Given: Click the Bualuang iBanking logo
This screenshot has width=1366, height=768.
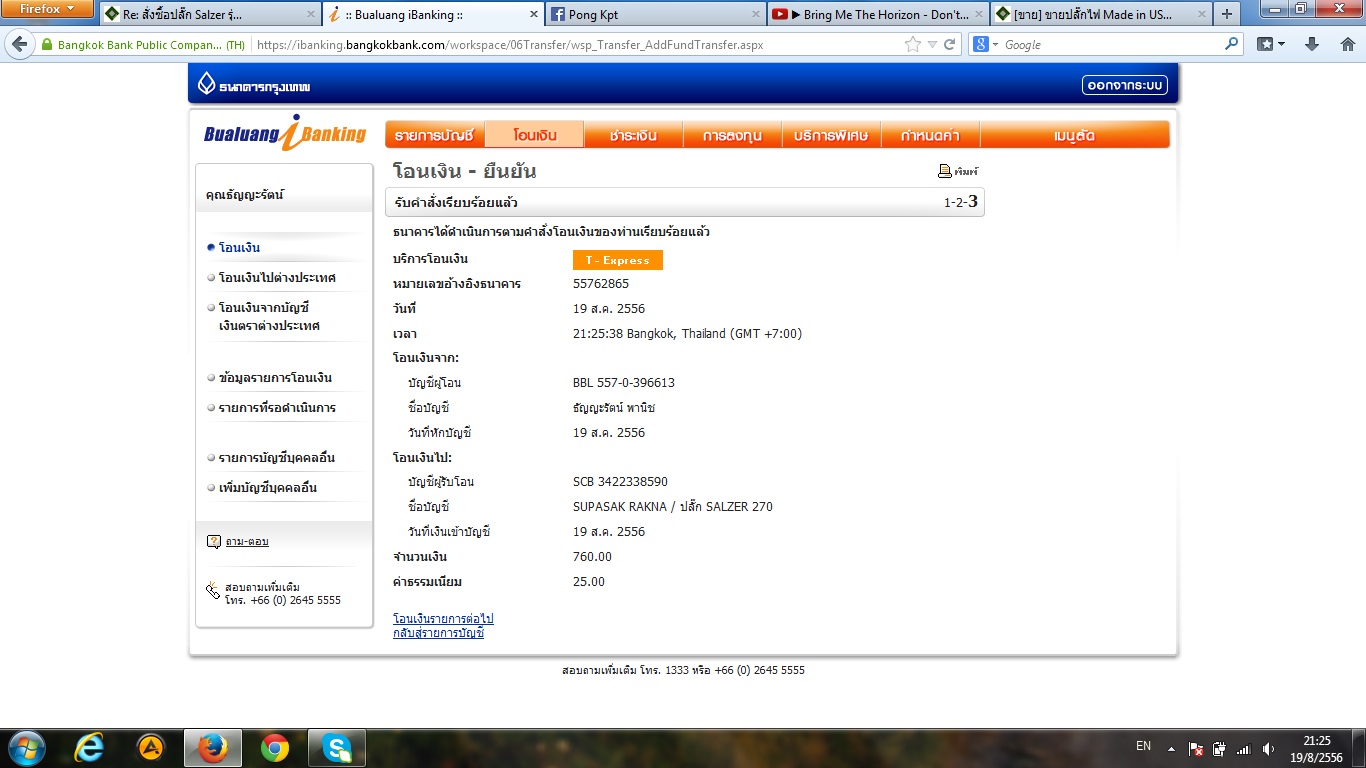Looking at the screenshot, I should pyautogui.click(x=285, y=134).
